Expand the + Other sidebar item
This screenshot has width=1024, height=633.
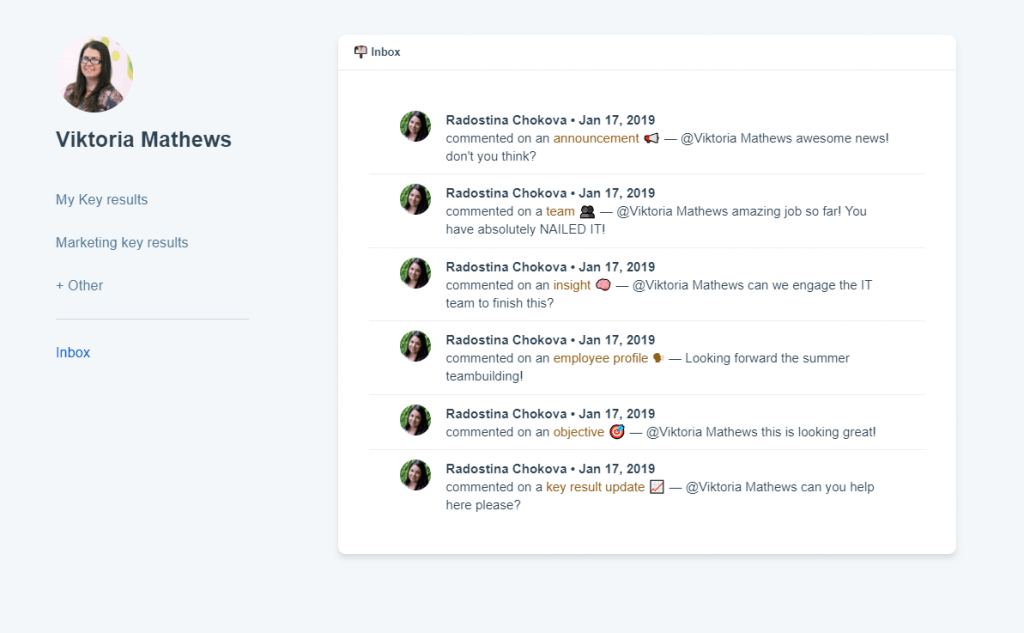79,285
